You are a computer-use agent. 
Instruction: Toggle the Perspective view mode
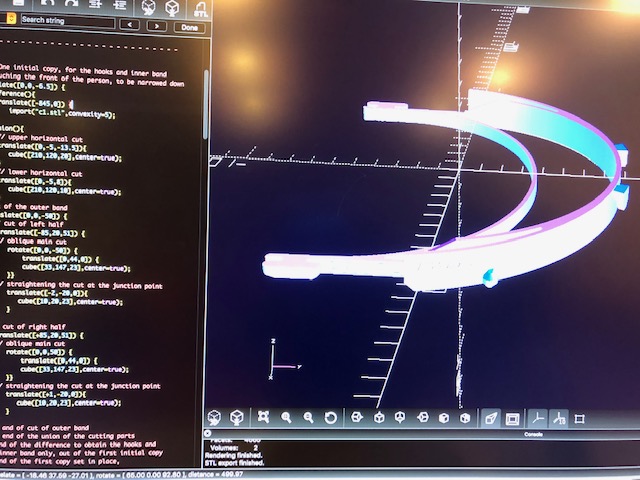click(490, 417)
